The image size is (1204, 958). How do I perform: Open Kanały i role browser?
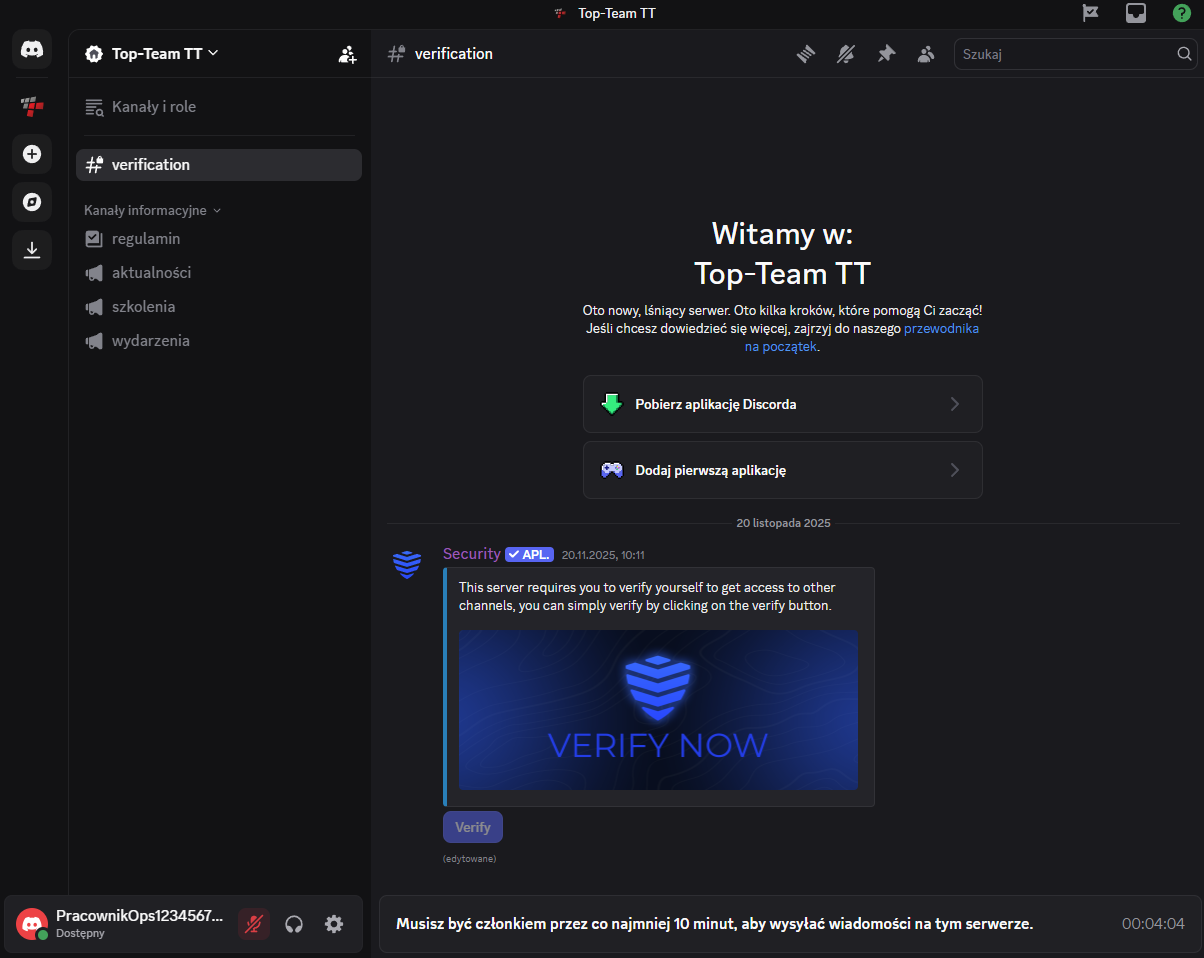pyautogui.click(x=219, y=107)
